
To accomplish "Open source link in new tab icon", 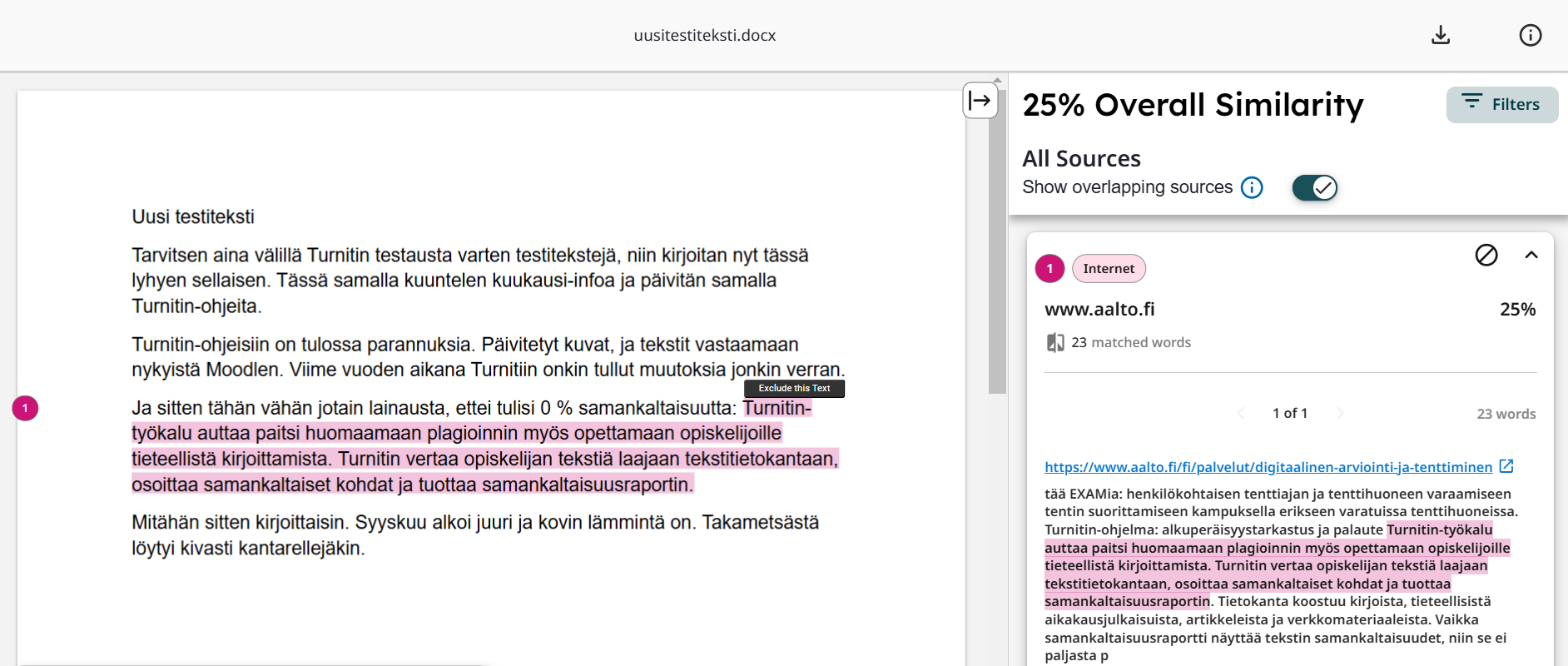I will click(x=1506, y=466).
